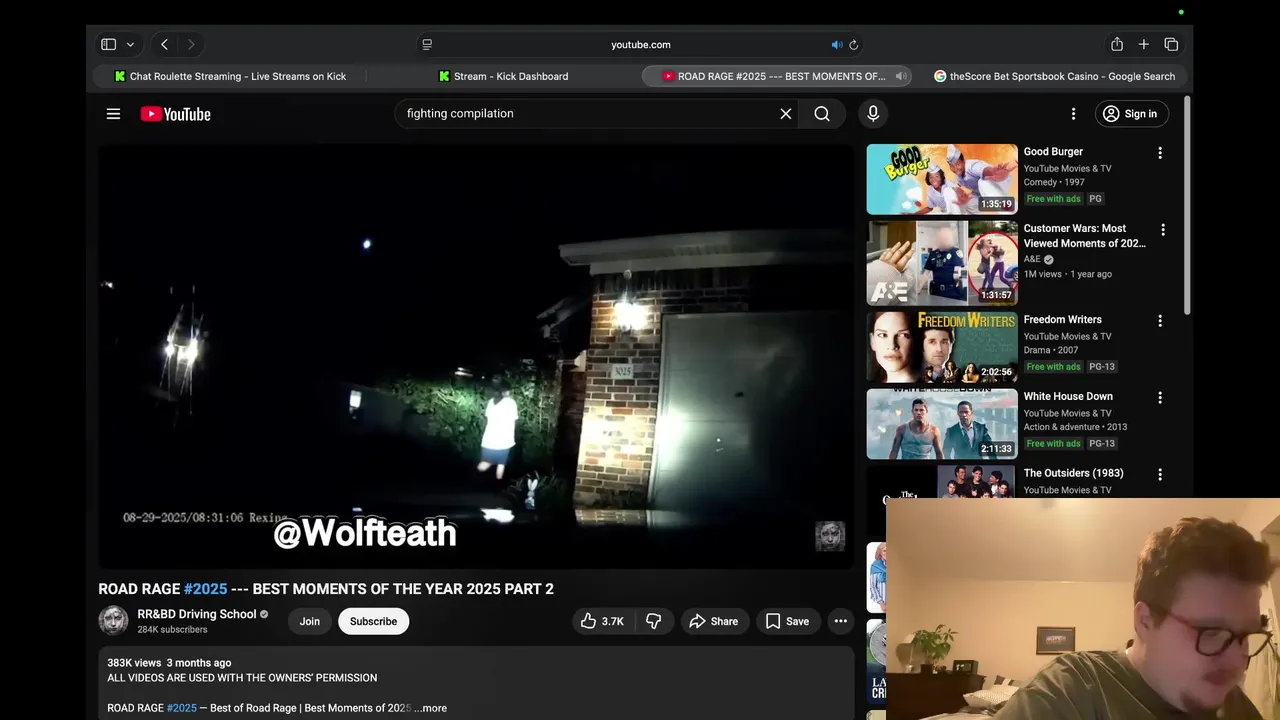1280x720 pixels.
Task: Open more actions ellipsis beside Save
Action: (x=841, y=621)
